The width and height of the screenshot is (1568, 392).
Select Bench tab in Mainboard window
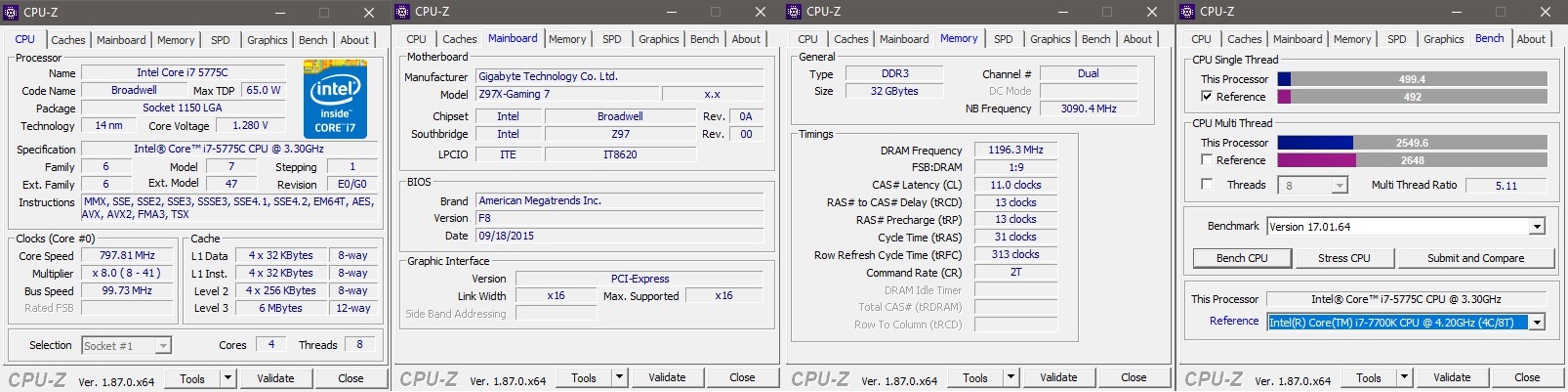(x=705, y=39)
